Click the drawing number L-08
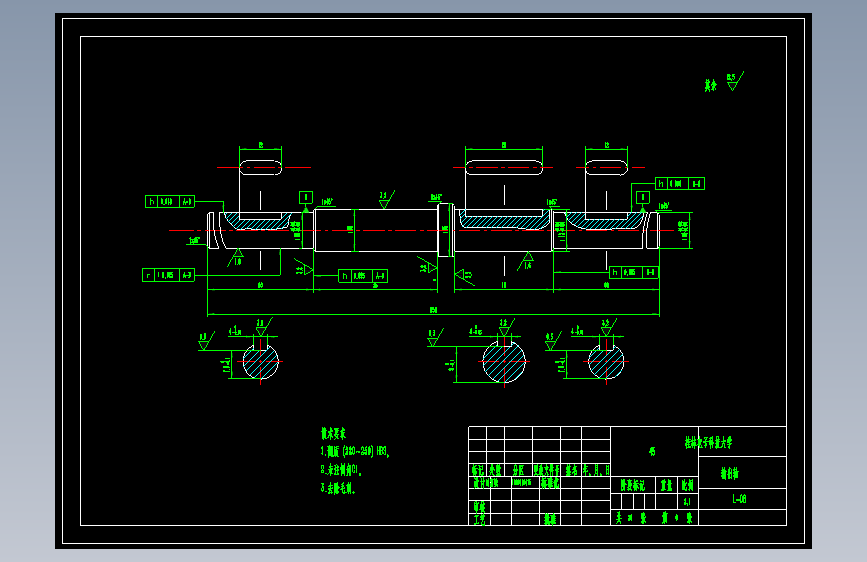This screenshot has height=562, width=867. pos(739,499)
